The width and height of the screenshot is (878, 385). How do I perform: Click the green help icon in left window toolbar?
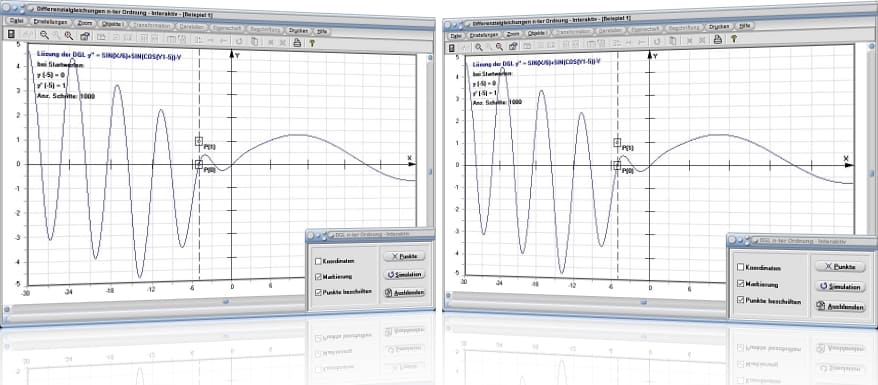tap(312, 43)
